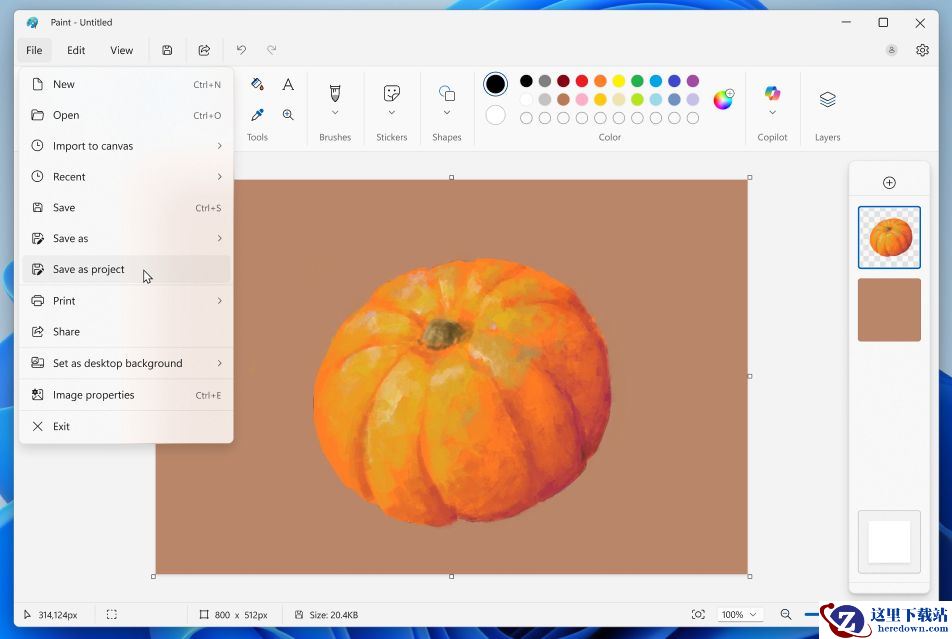Select primary Color 1 black circle
The height and width of the screenshot is (639, 952).
(x=495, y=84)
